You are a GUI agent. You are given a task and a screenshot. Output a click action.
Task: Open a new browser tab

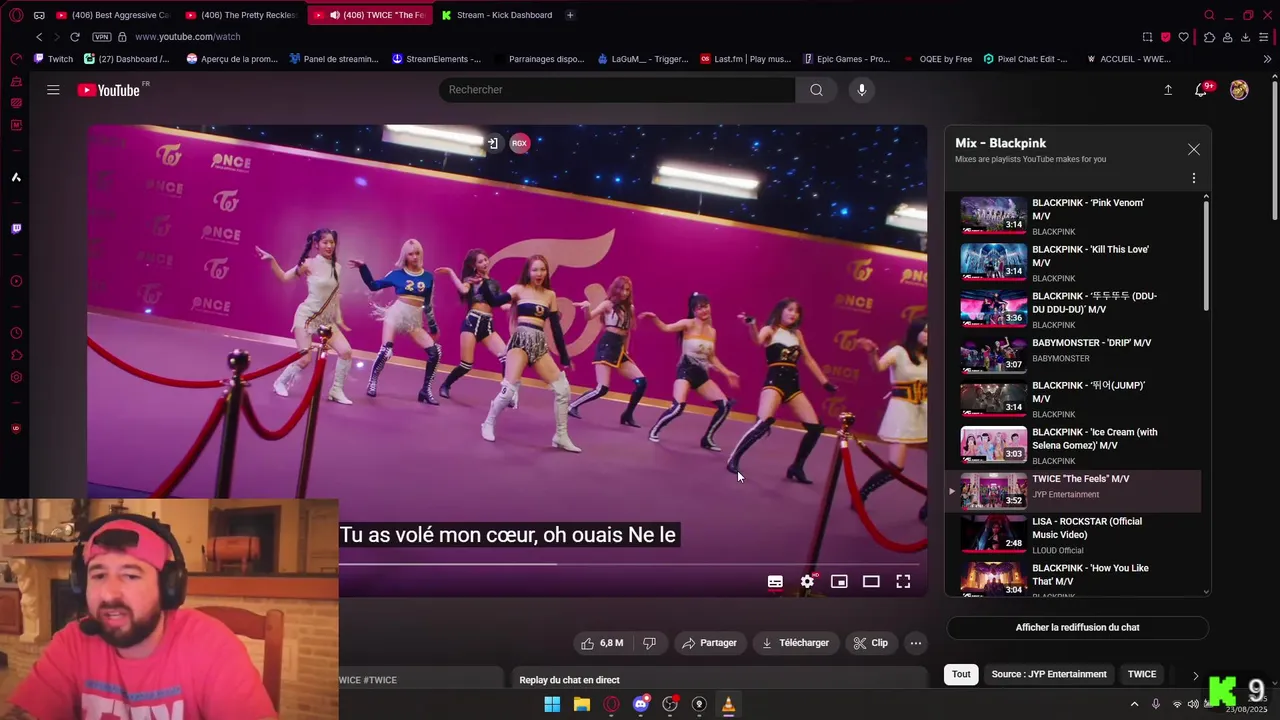570,15
